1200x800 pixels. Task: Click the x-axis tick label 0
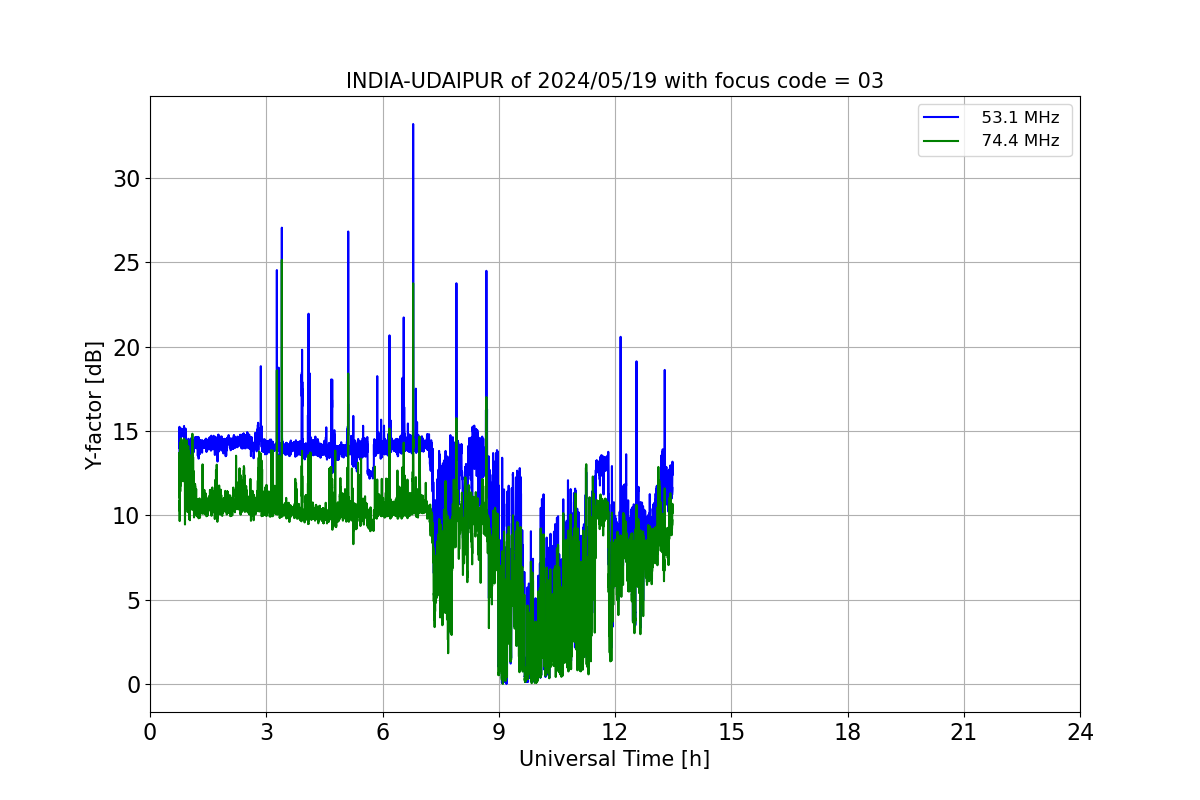pyautogui.click(x=150, y=732)
